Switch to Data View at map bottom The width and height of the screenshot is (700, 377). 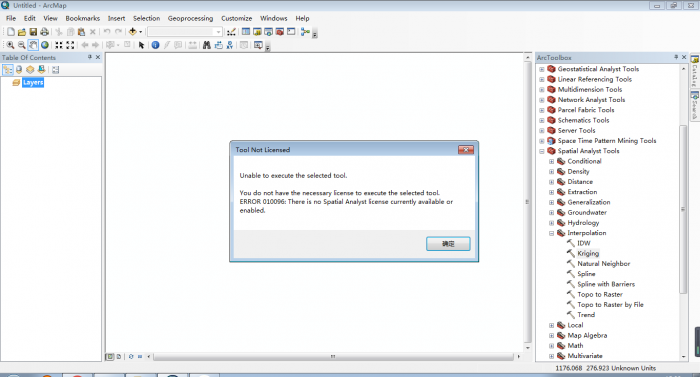click(109, 356)
